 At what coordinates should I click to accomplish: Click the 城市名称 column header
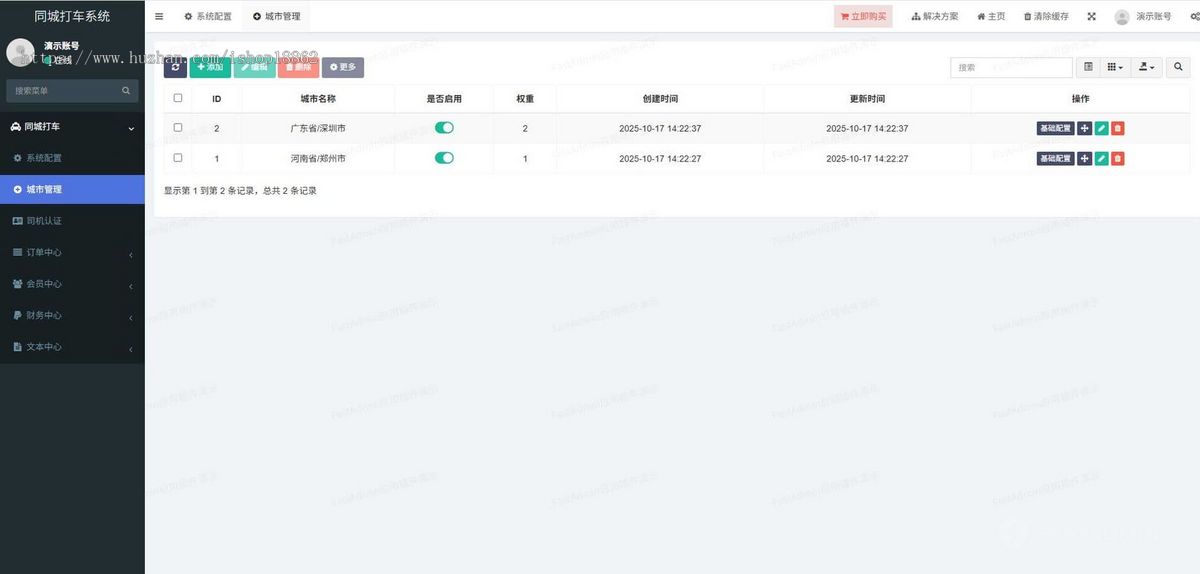point(318,99)
